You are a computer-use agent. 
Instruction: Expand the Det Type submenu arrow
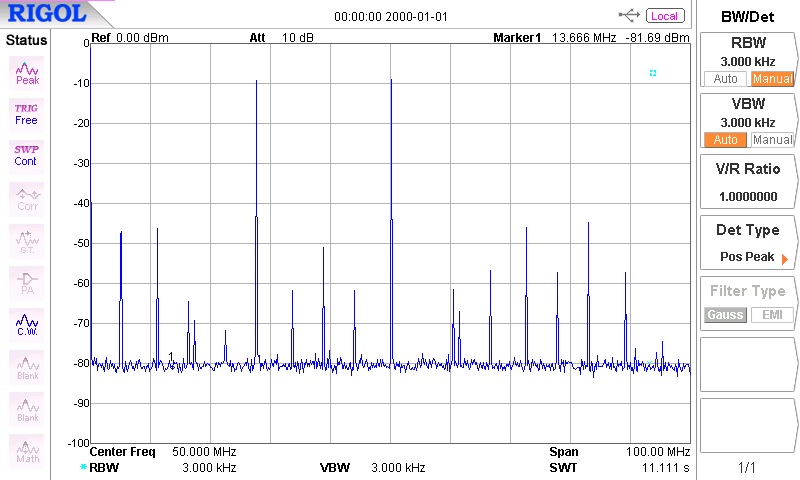pos(784,258)
